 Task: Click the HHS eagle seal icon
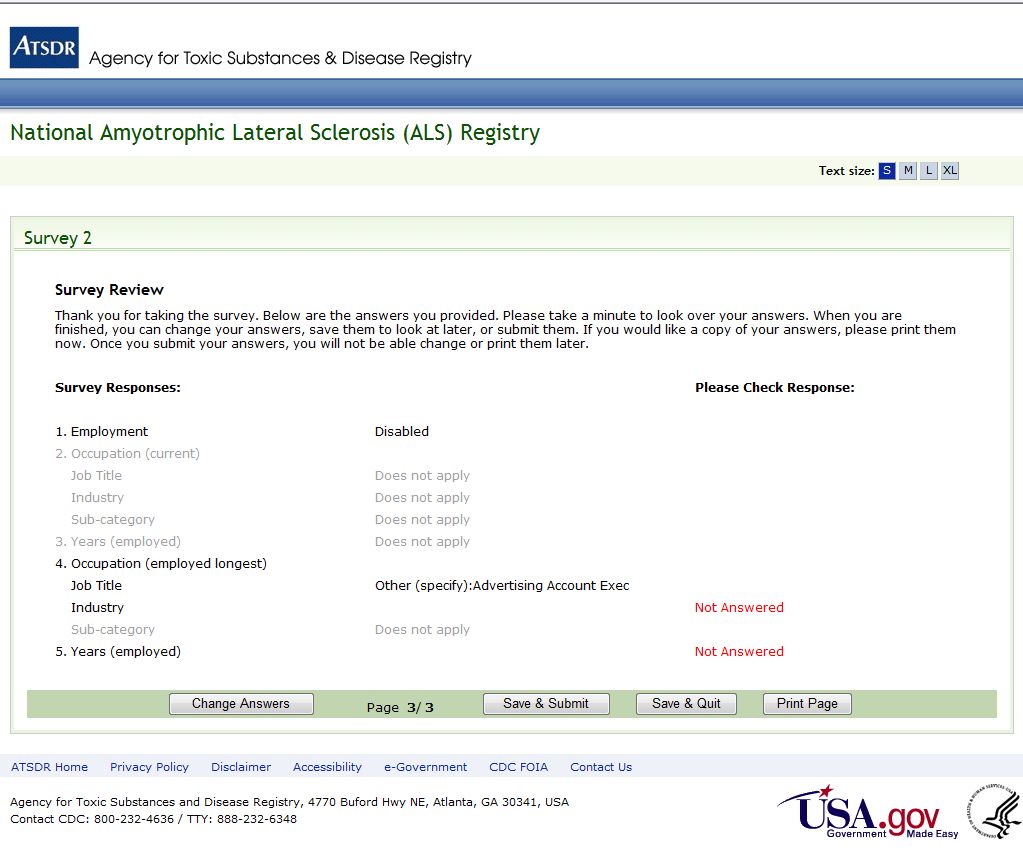click(x=993, y=811)
